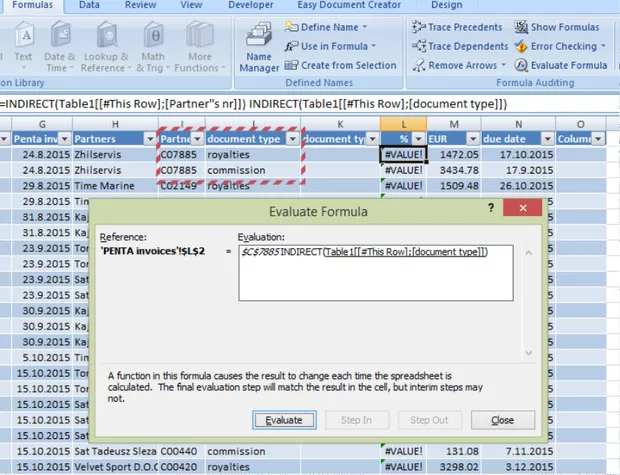This screenshot has width=620, height=475.
Task: Open Date & Time functions
Action: [x=60, y=47]
